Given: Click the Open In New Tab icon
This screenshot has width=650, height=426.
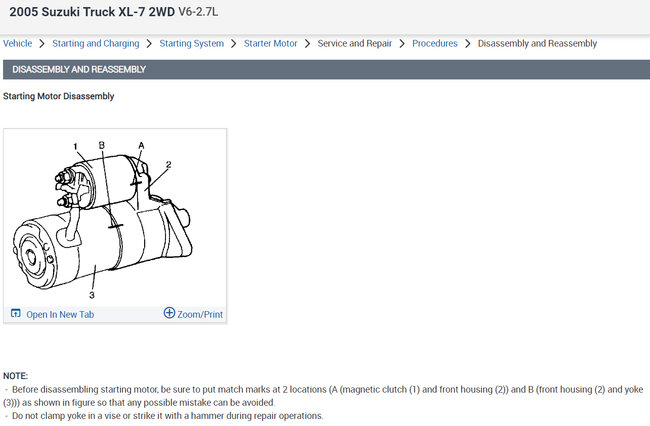Looking at the screenshot, I should [x=15, y=313].
